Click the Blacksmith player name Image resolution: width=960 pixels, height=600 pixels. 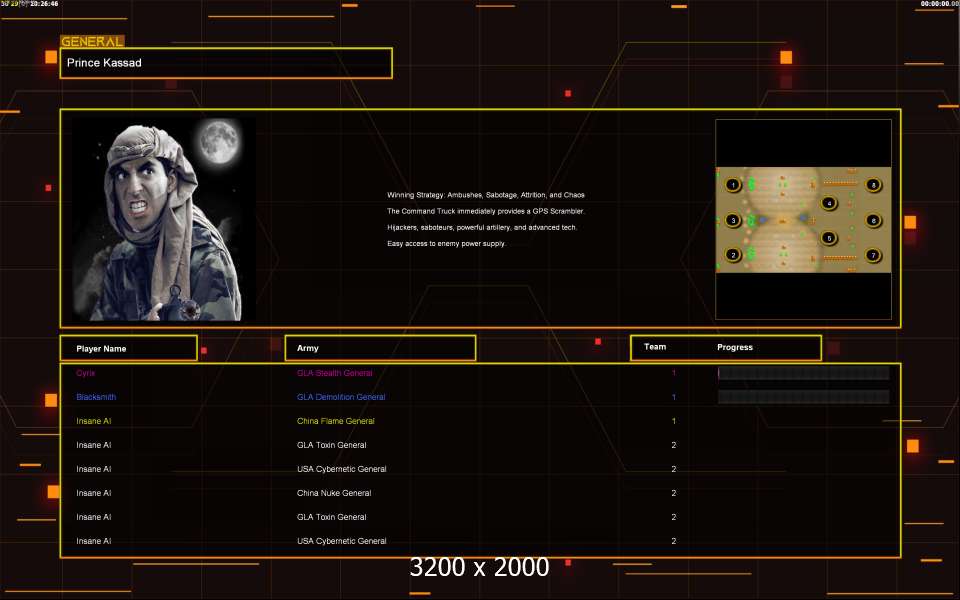[x=96, y=397]
